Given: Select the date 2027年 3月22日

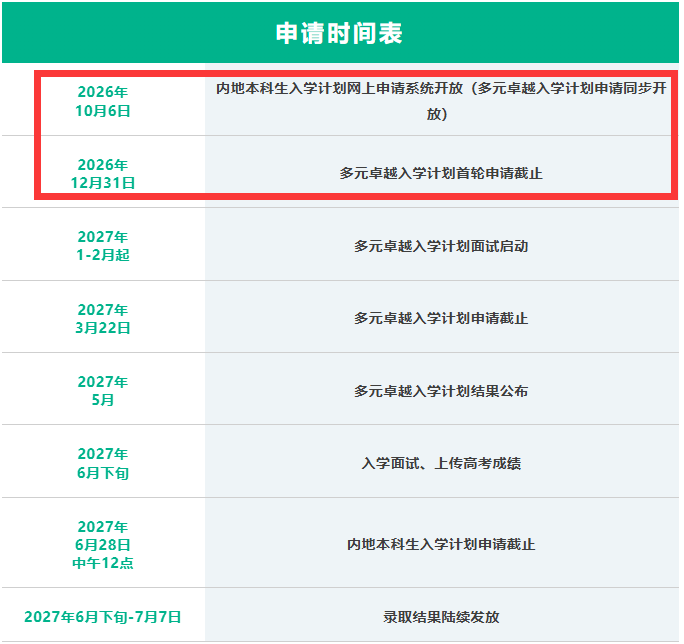Looking at the screenshot, I should coord(103,319).
